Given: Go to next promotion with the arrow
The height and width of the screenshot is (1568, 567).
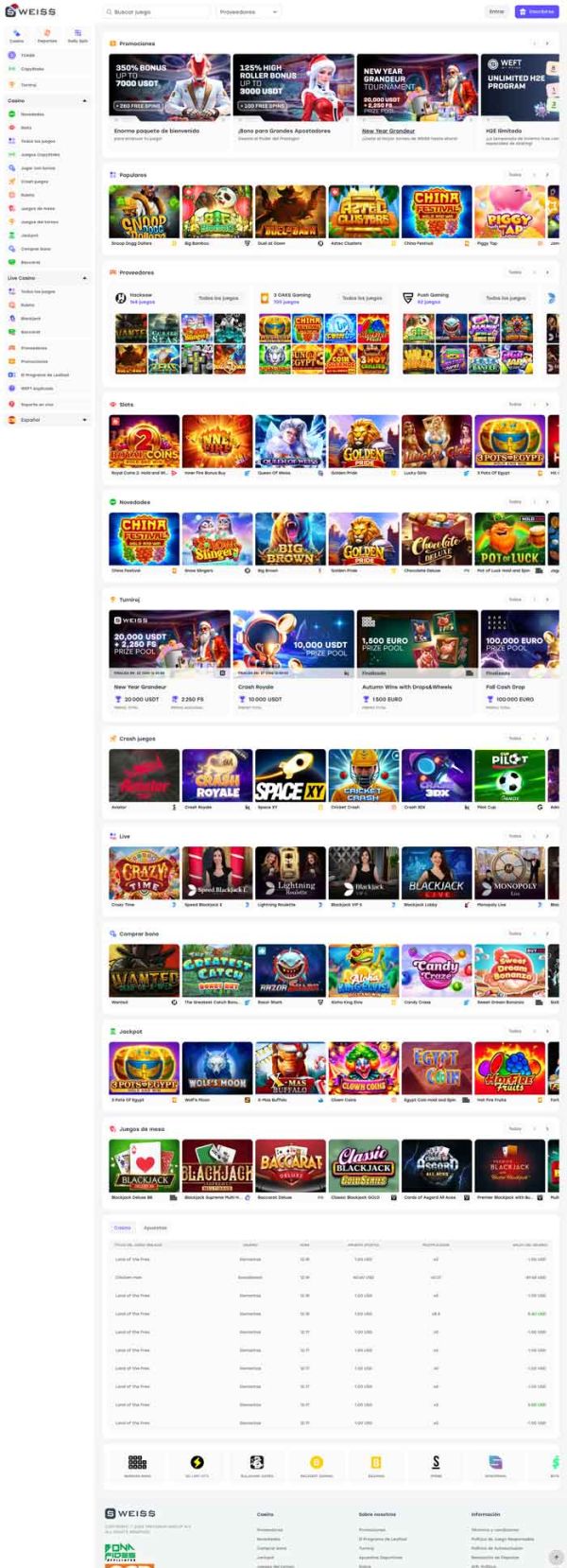Looking at the screenshot, I should (547, 44).
